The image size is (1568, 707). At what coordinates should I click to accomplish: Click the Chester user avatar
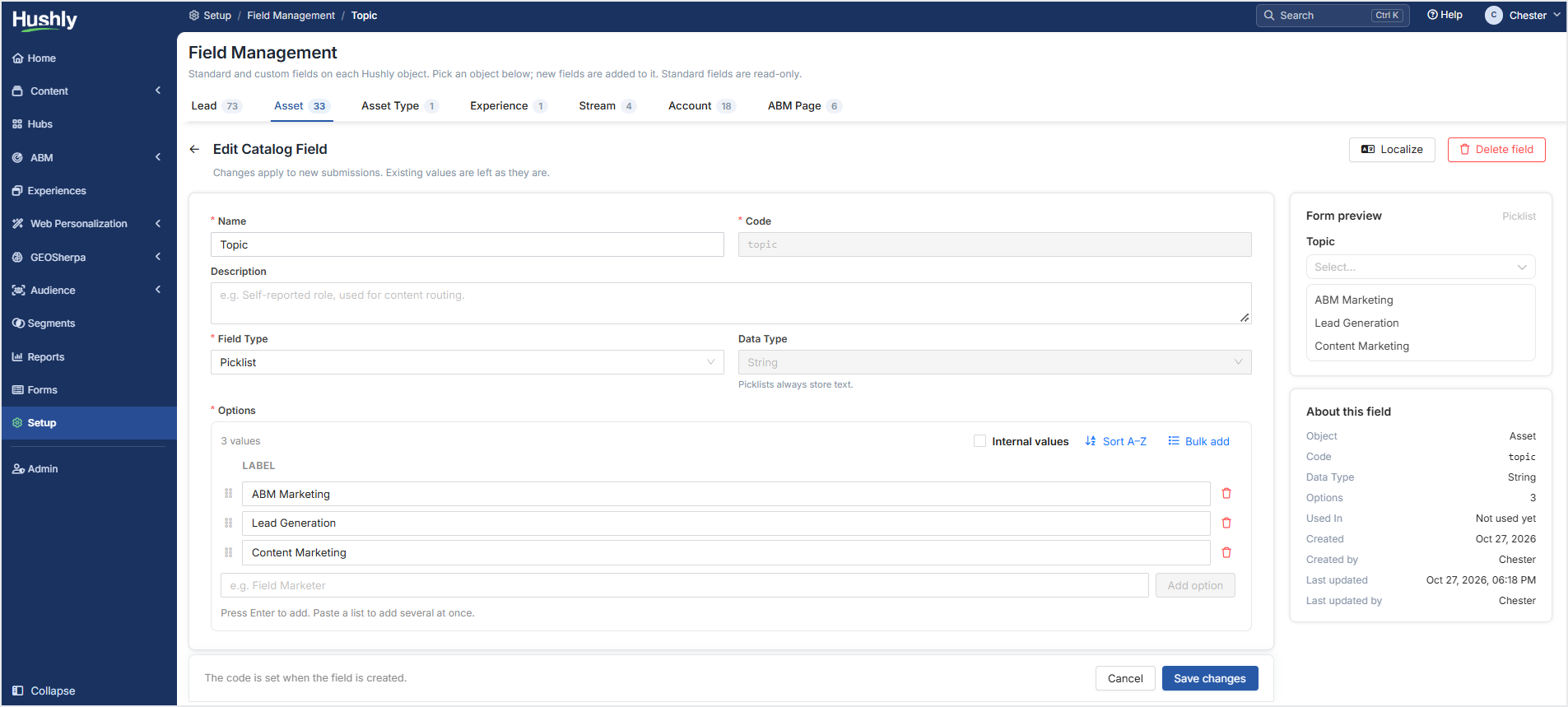coord(1493,16)
